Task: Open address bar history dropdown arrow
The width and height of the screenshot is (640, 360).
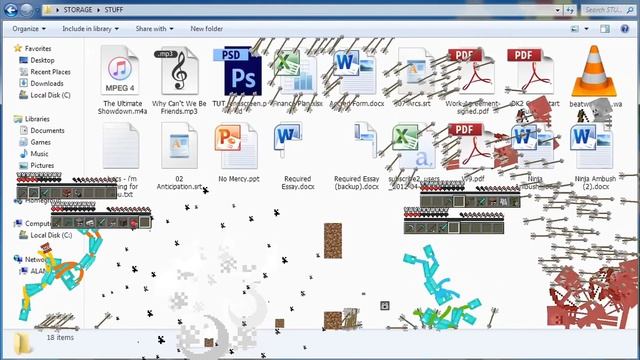Action: [x=558, y=10]
